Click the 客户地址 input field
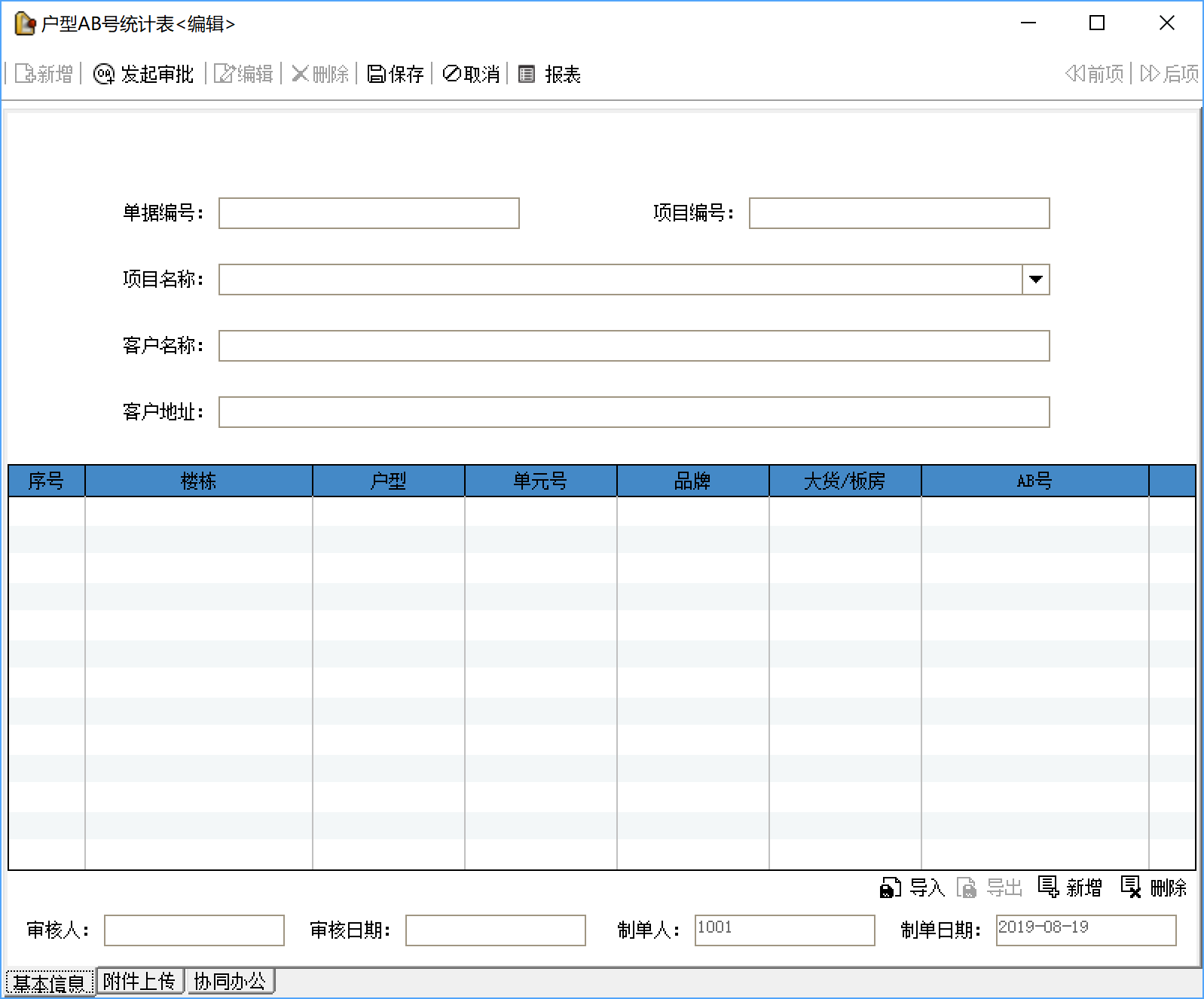 tap(634, 412)
